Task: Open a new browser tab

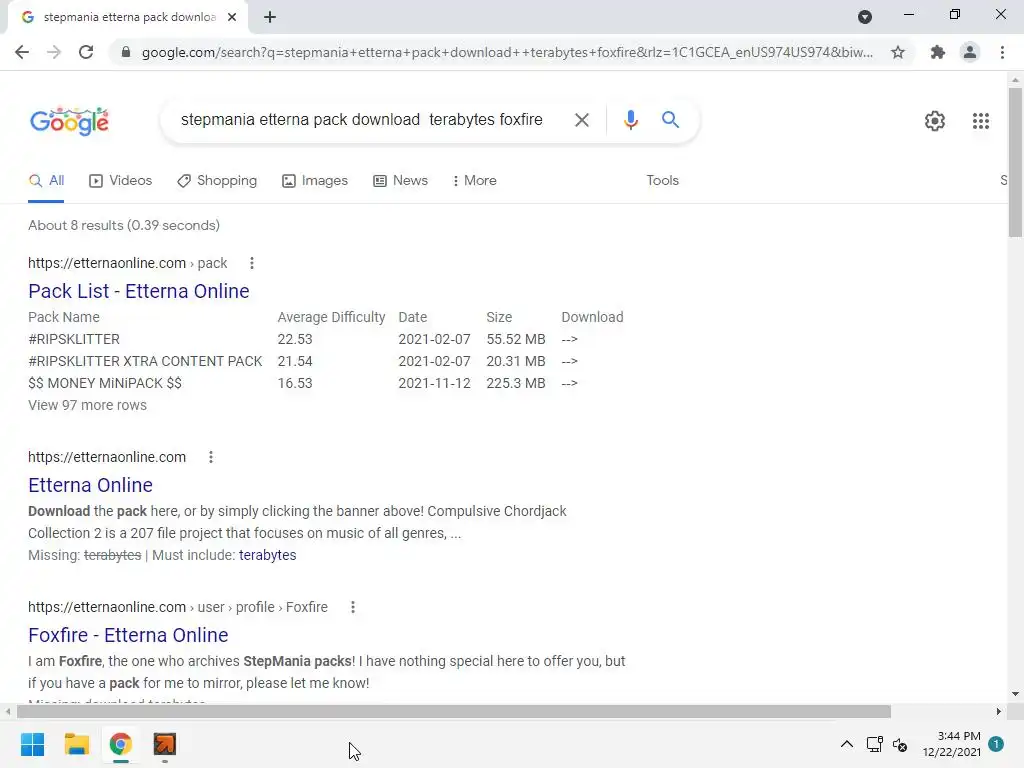Action: [x=270, y=17]
